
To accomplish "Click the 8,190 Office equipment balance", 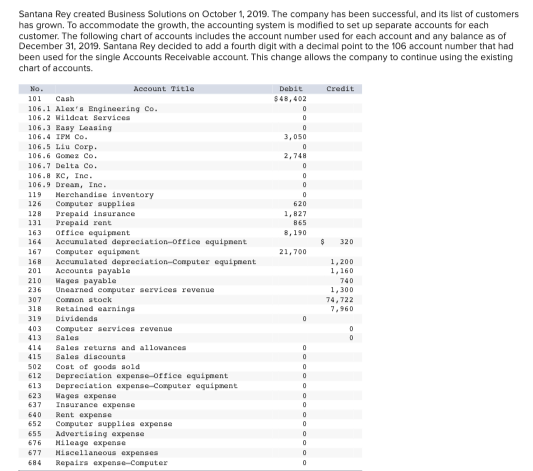I will (295, 233).
